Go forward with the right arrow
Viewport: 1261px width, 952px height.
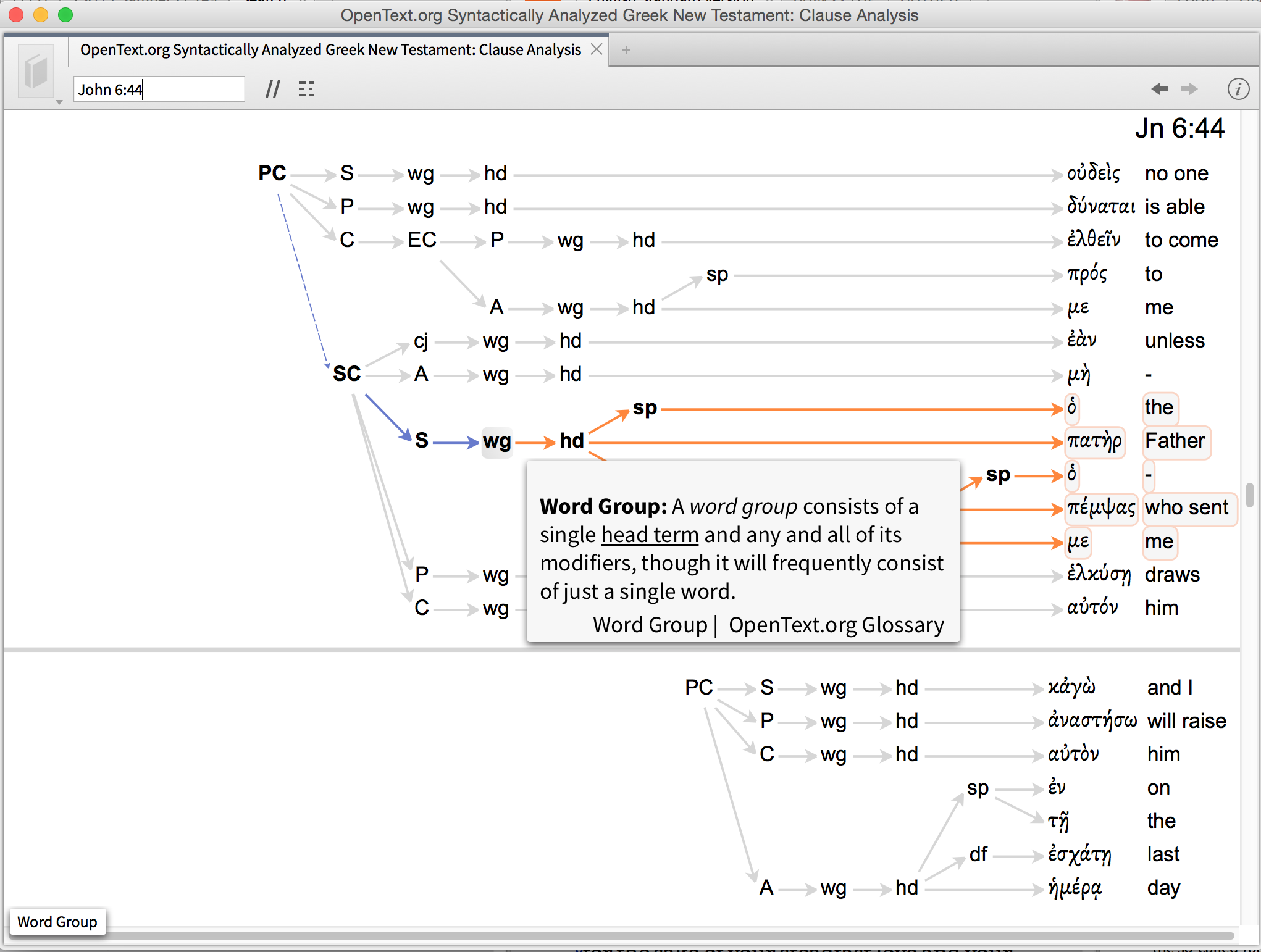click(x=1189, y=90)
